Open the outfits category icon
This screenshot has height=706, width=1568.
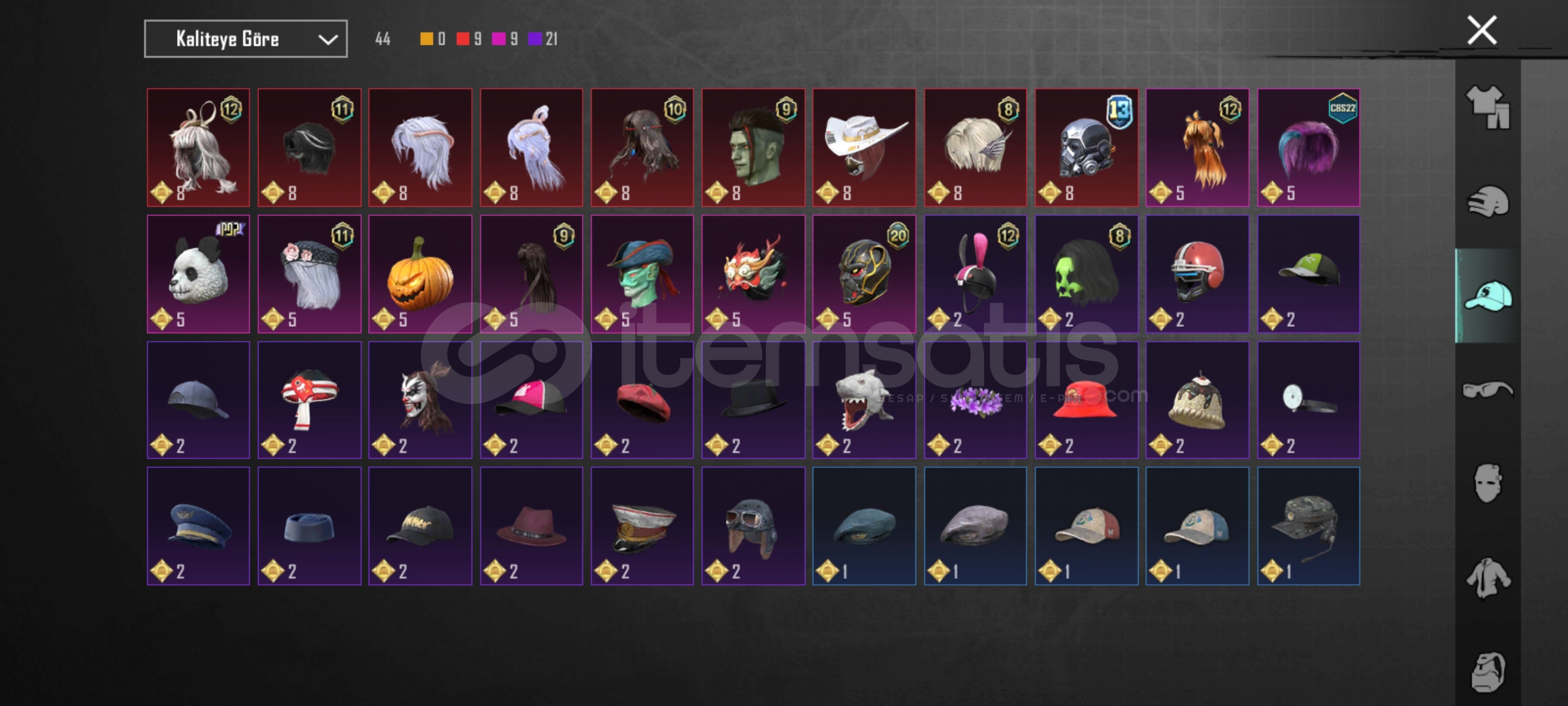[x=1488, y=107]
